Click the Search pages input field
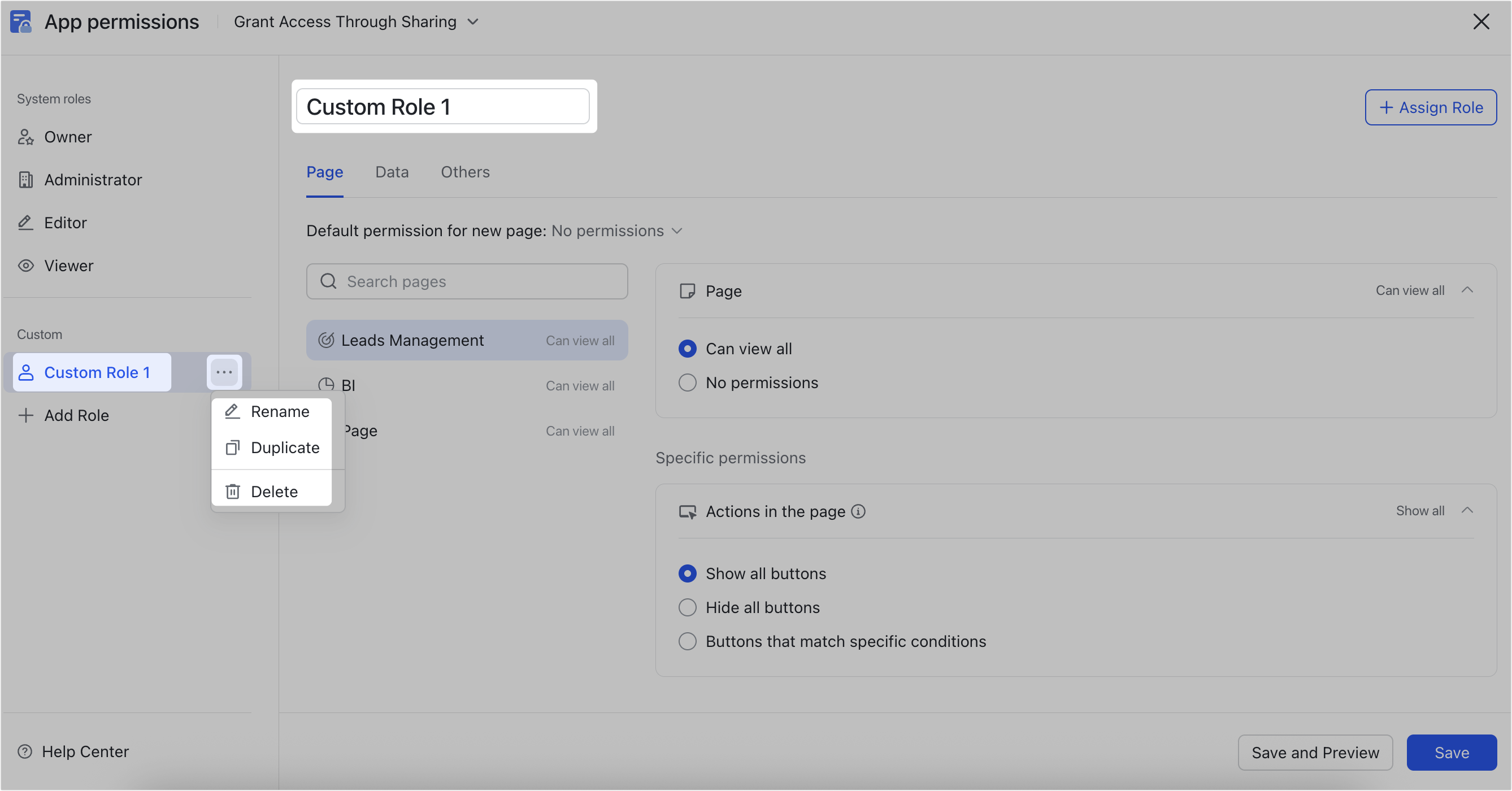 tap(467, 281)
